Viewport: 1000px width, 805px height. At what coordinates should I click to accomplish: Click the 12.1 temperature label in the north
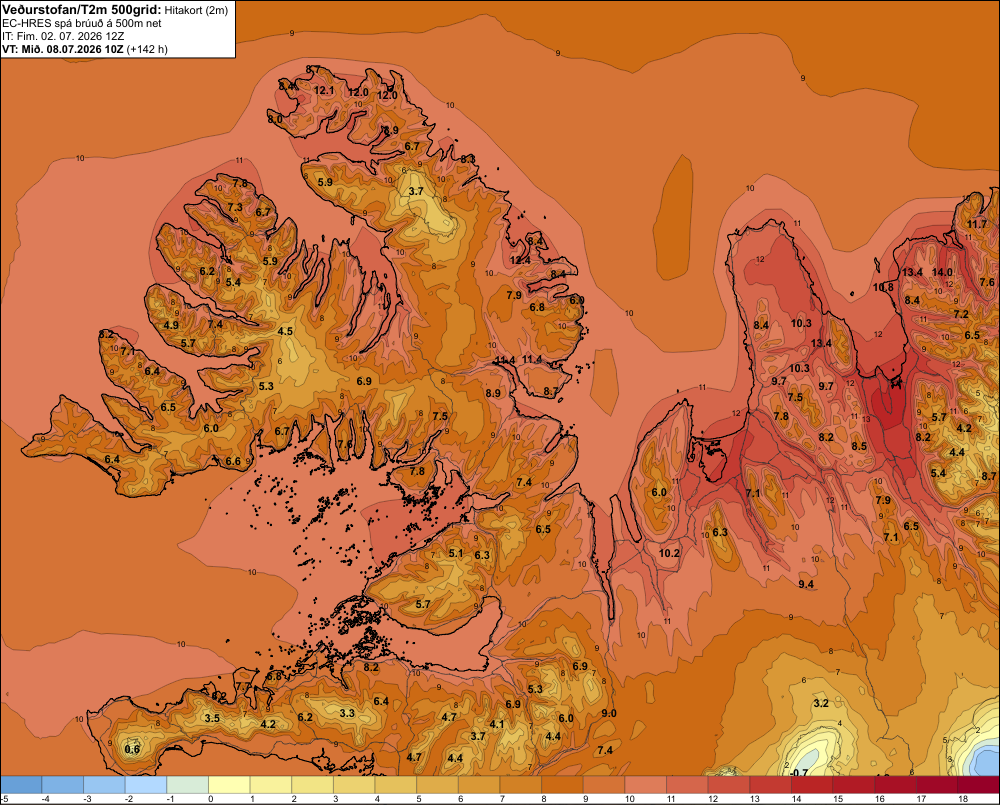324,91
